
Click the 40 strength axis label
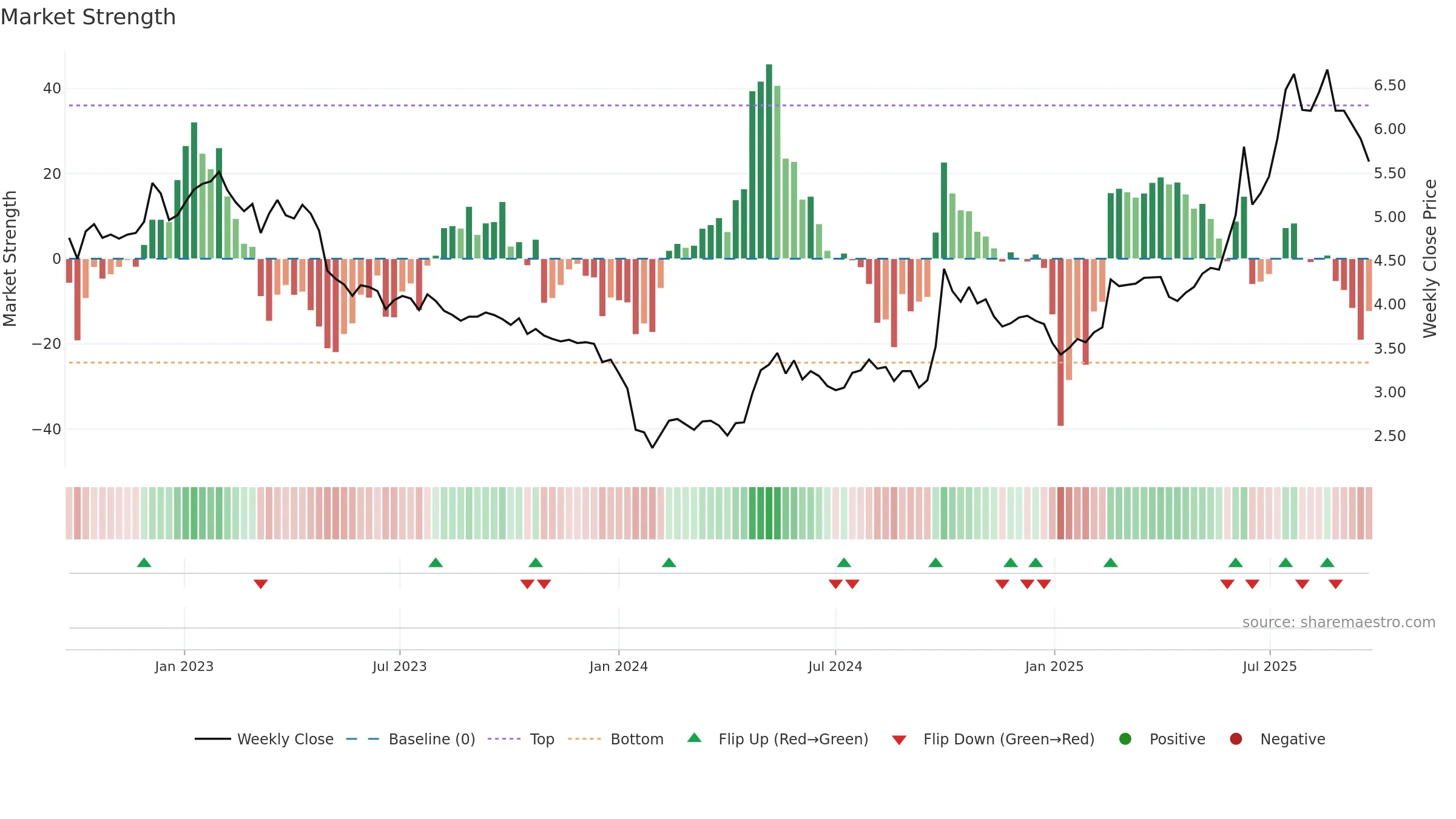pos(52,89)
